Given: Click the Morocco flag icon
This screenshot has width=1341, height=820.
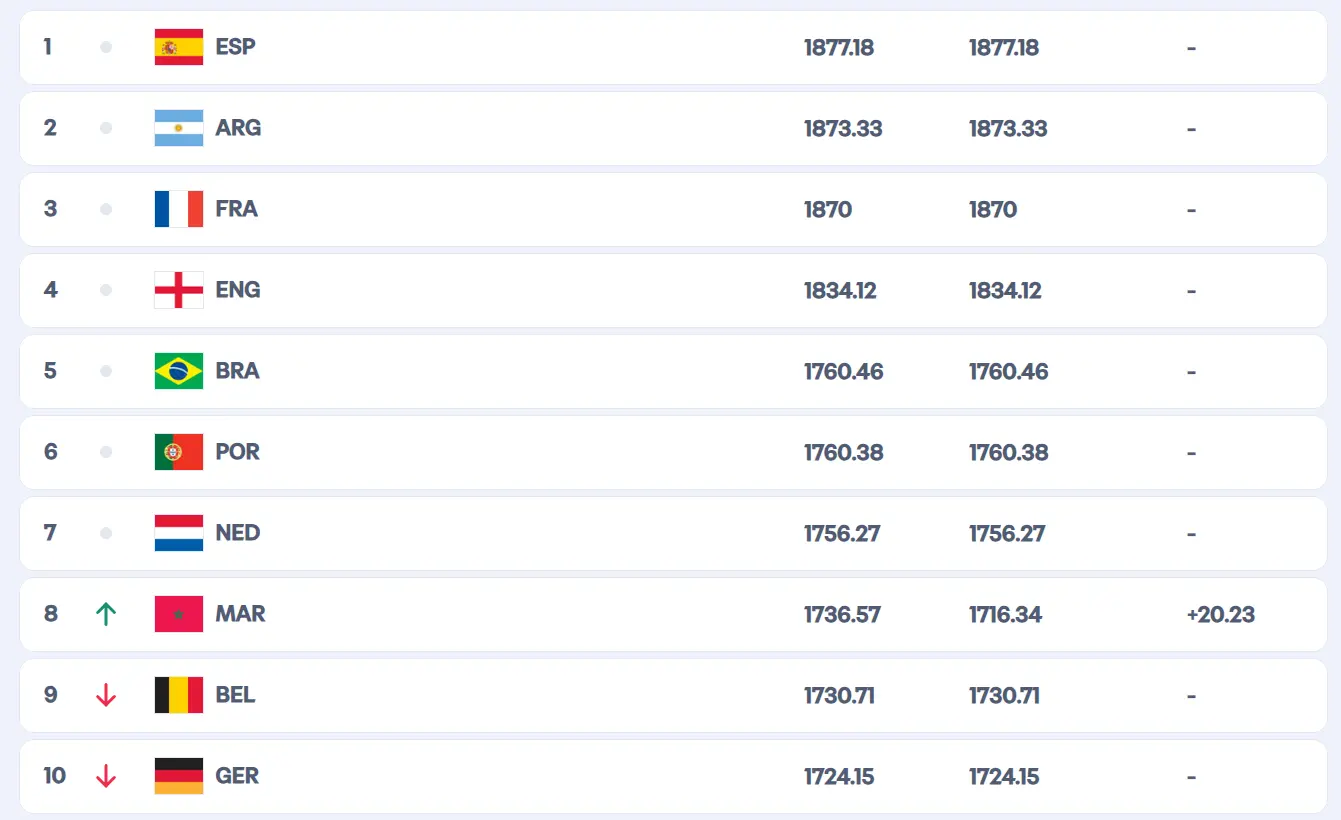Looking at the screenshot, I should 179,614.
